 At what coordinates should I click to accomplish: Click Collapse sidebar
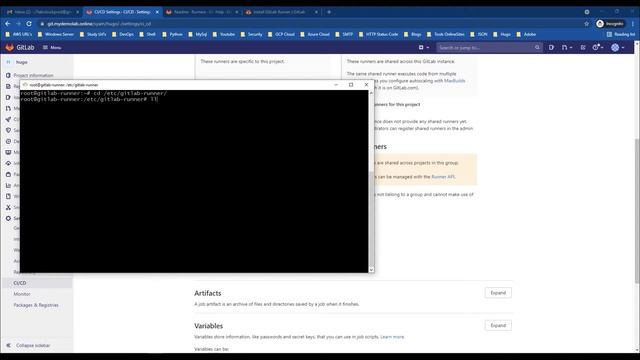(29, 345)
